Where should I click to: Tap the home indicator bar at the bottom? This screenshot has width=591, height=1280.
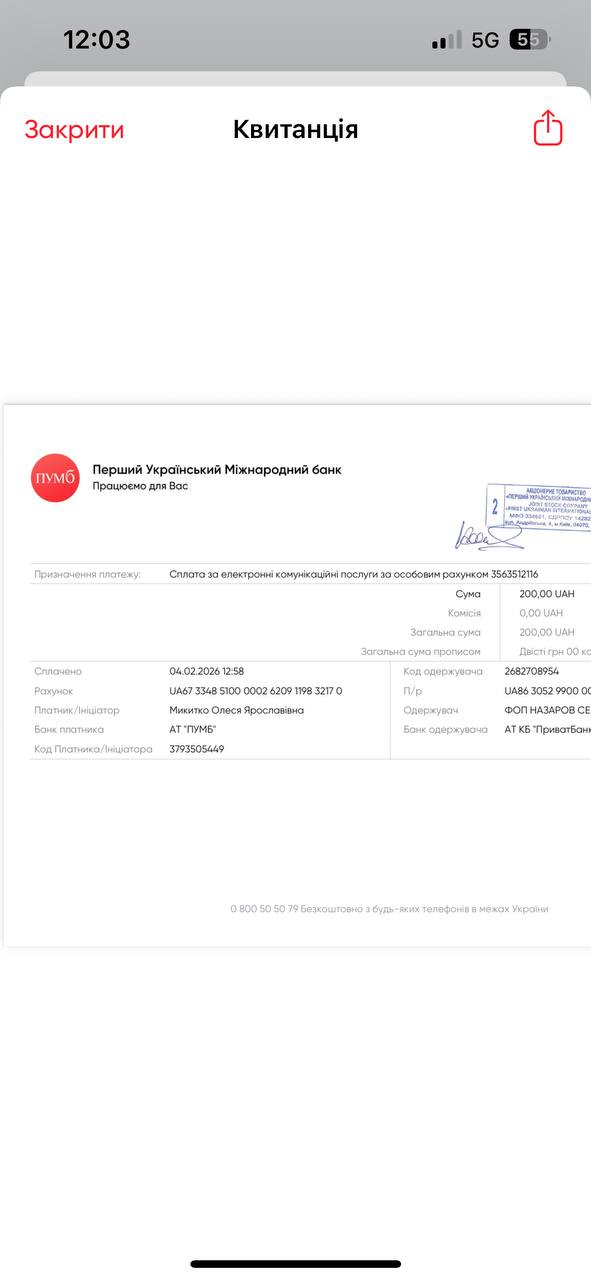[x=296, y=1264]
